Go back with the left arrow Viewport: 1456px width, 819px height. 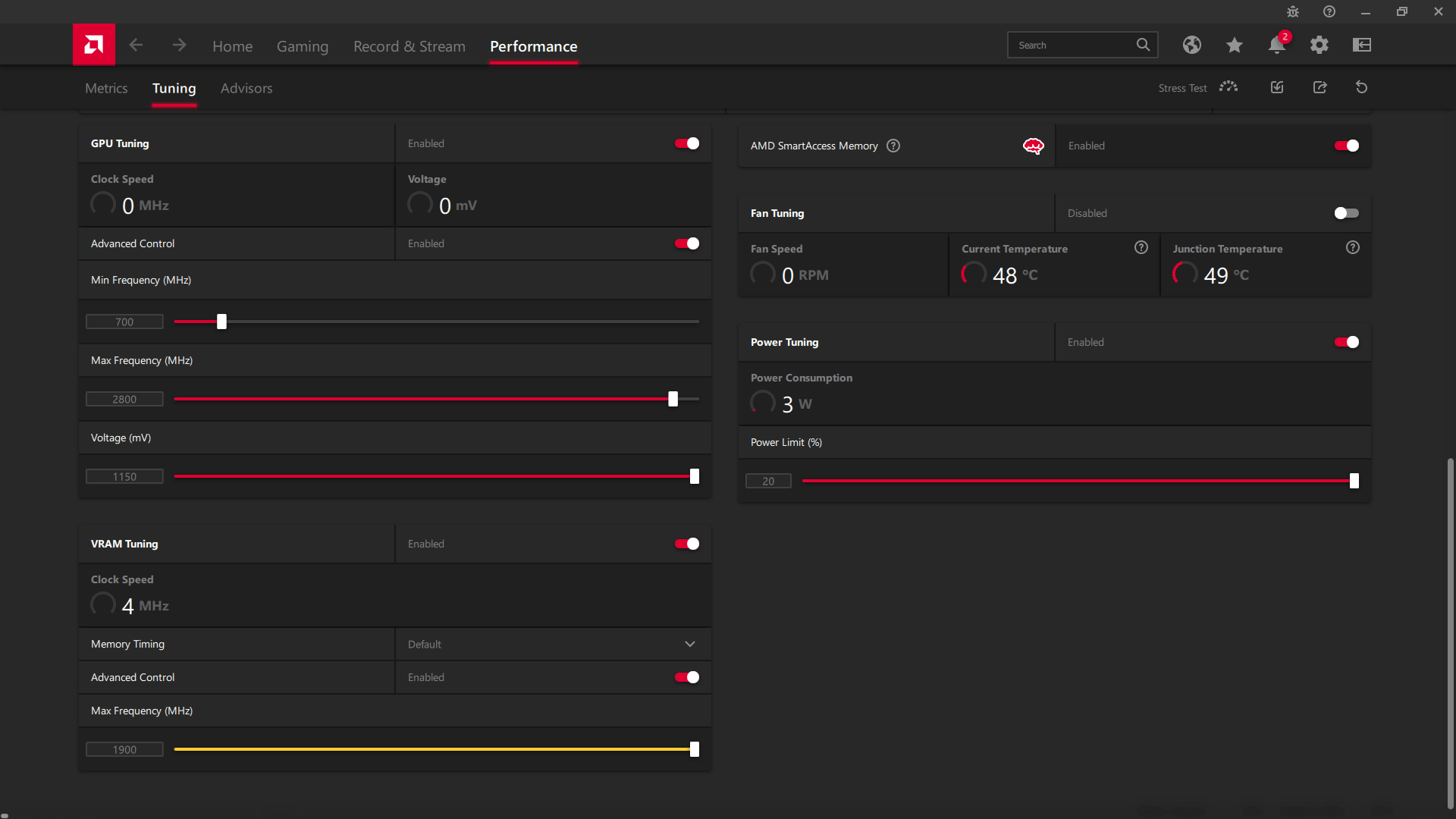coord(136,45)
